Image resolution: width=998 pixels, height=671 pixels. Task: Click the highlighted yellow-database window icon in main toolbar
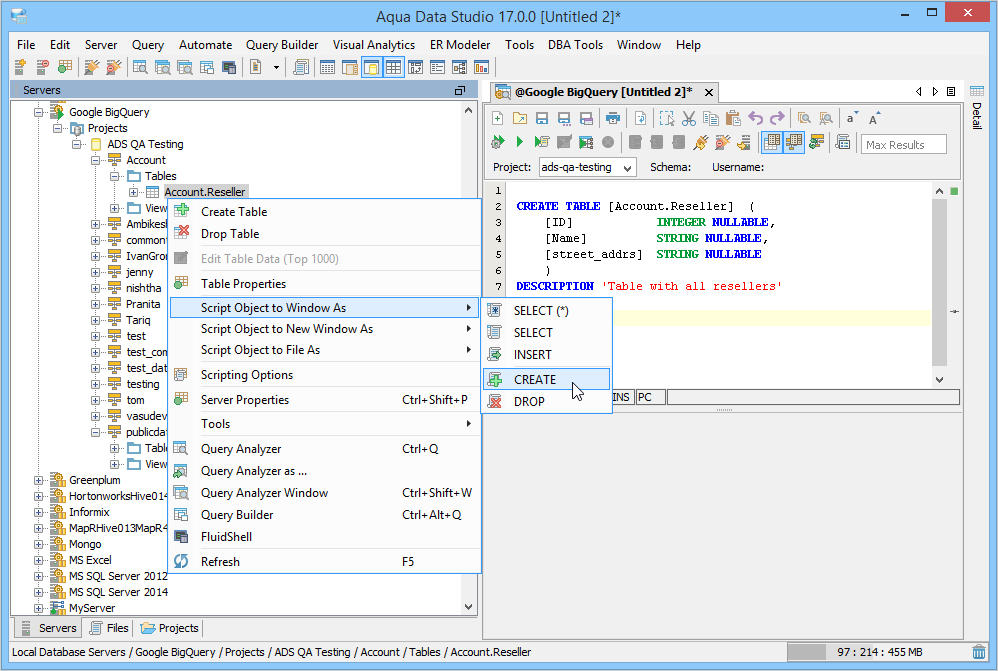click(x=372, y=67)
